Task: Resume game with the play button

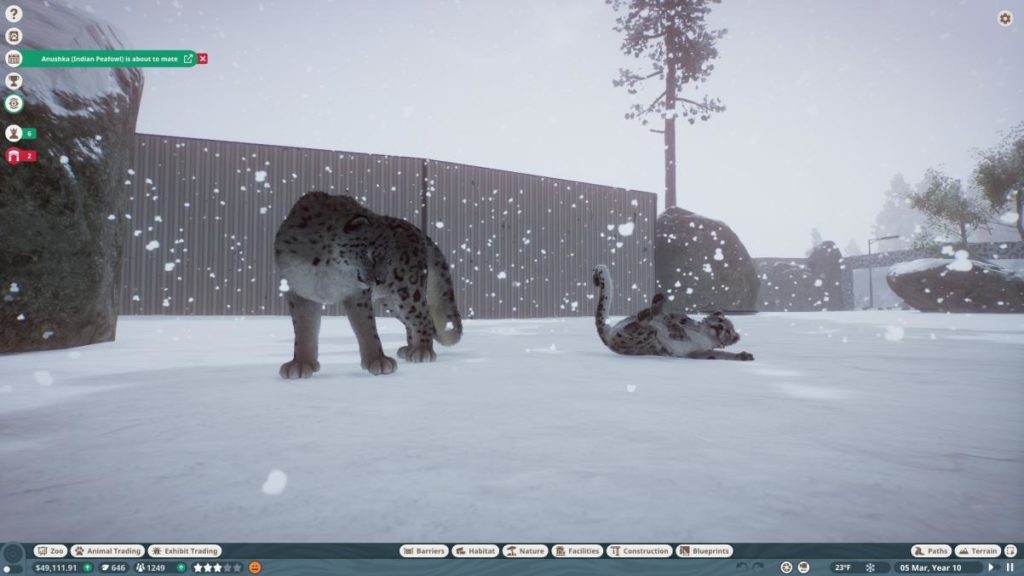Action: tap(991, 568)
